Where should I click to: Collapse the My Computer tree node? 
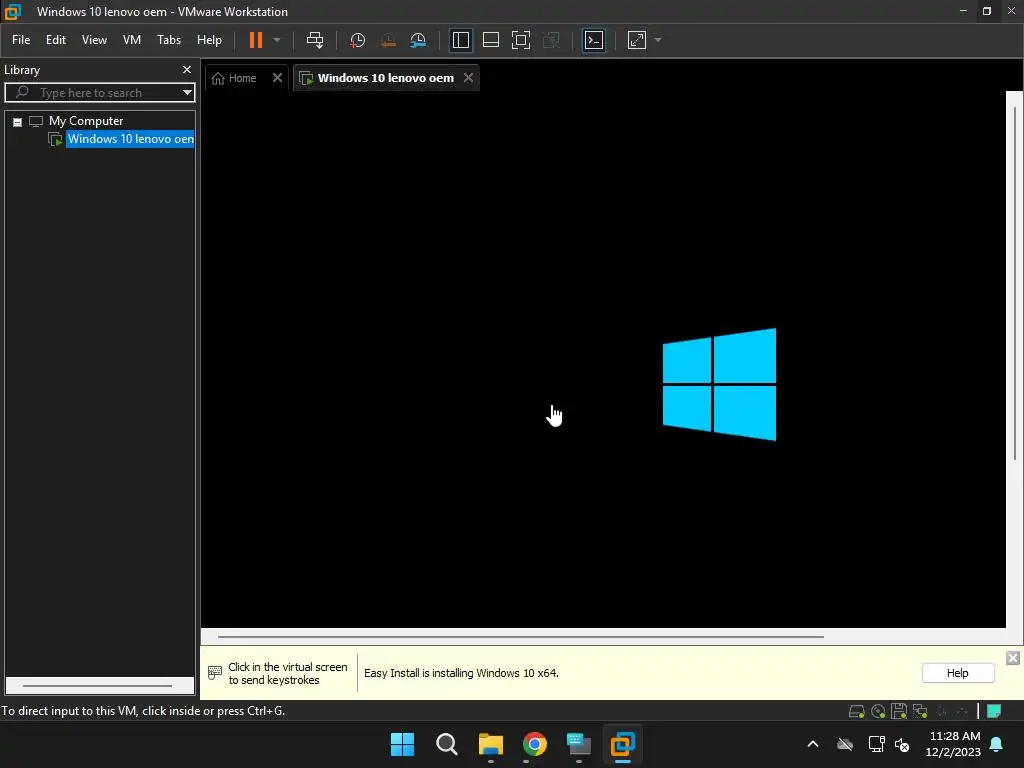tap(18, 121)
